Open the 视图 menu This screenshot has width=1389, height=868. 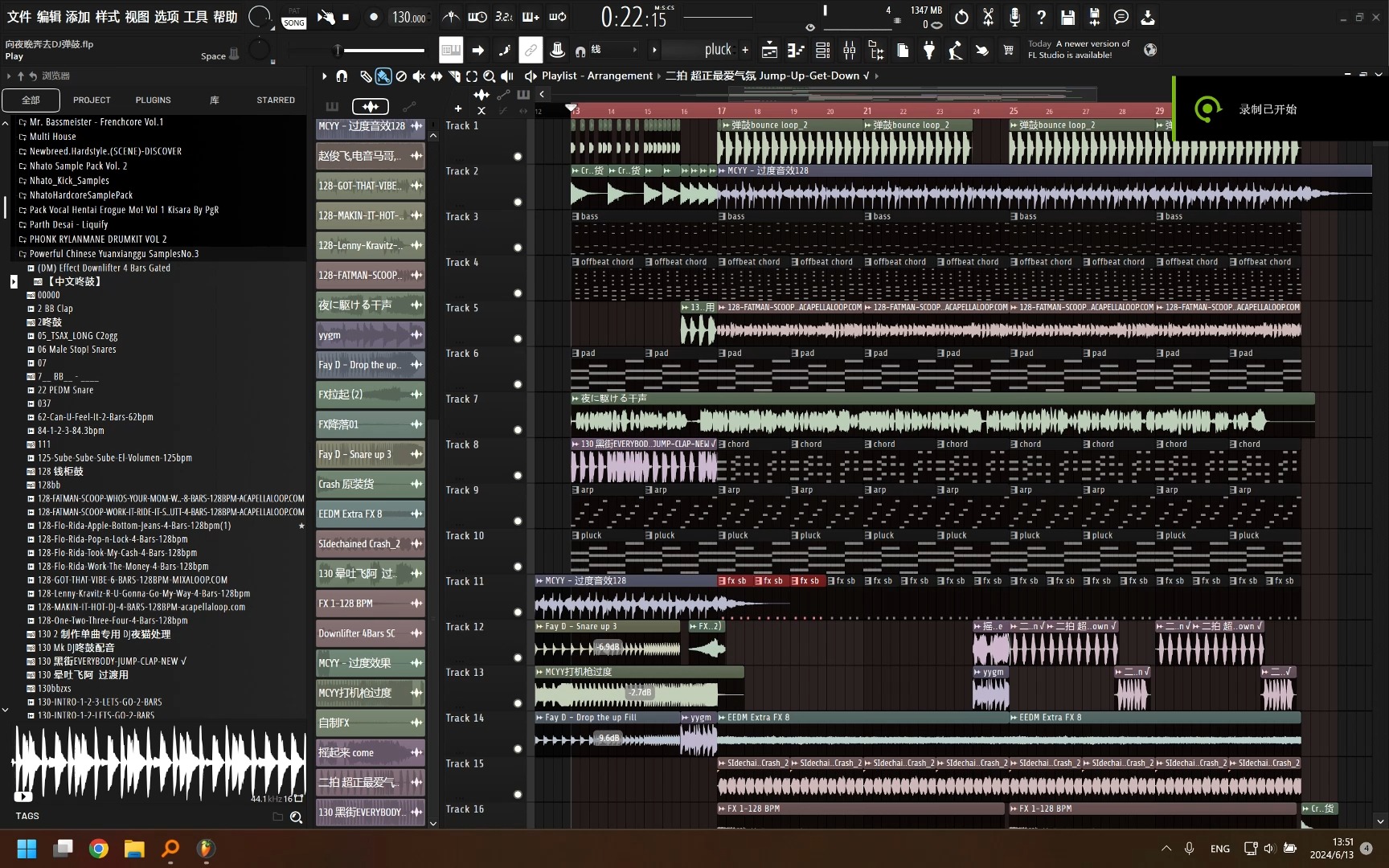pos(137,17)
